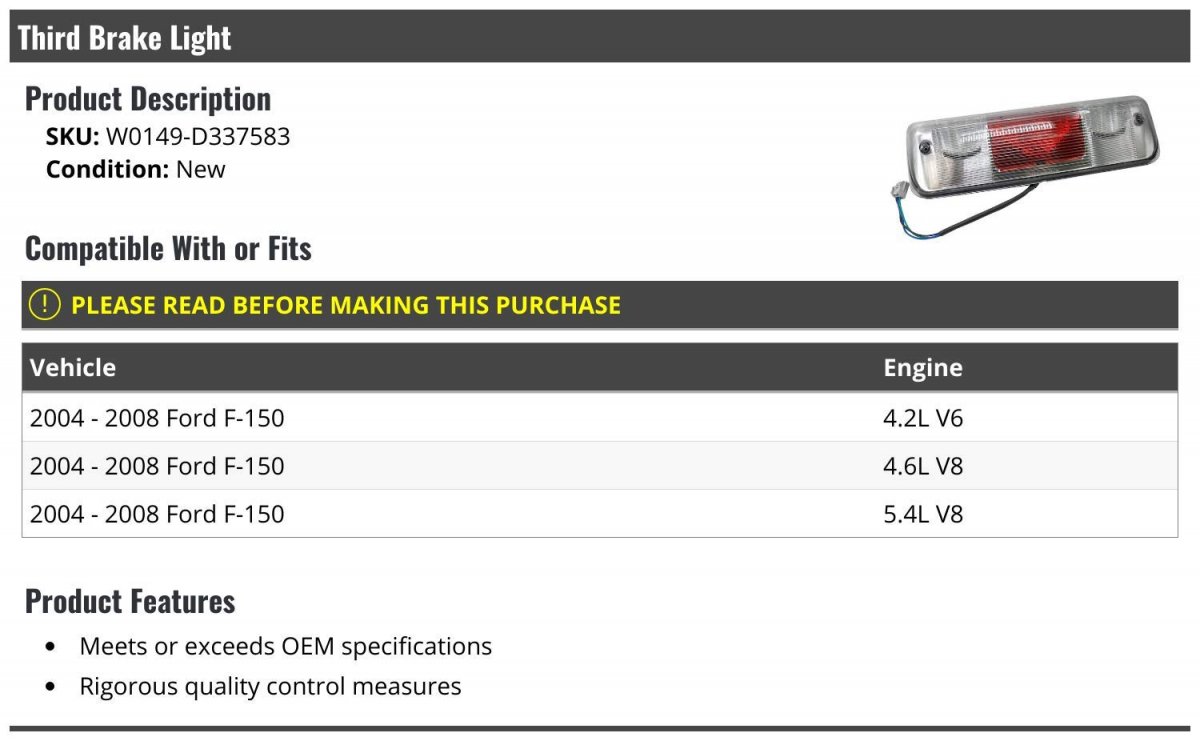Click the Rigorous quality control measures bullet

[x=271, y=686]
